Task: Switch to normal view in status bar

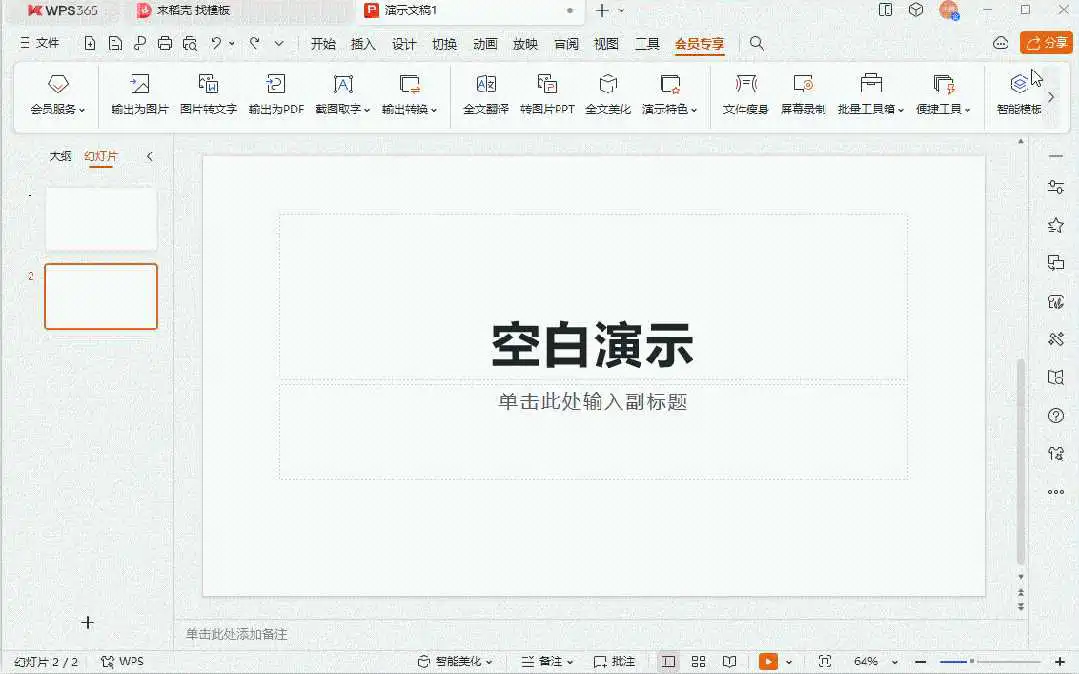Action: point(668,662)
